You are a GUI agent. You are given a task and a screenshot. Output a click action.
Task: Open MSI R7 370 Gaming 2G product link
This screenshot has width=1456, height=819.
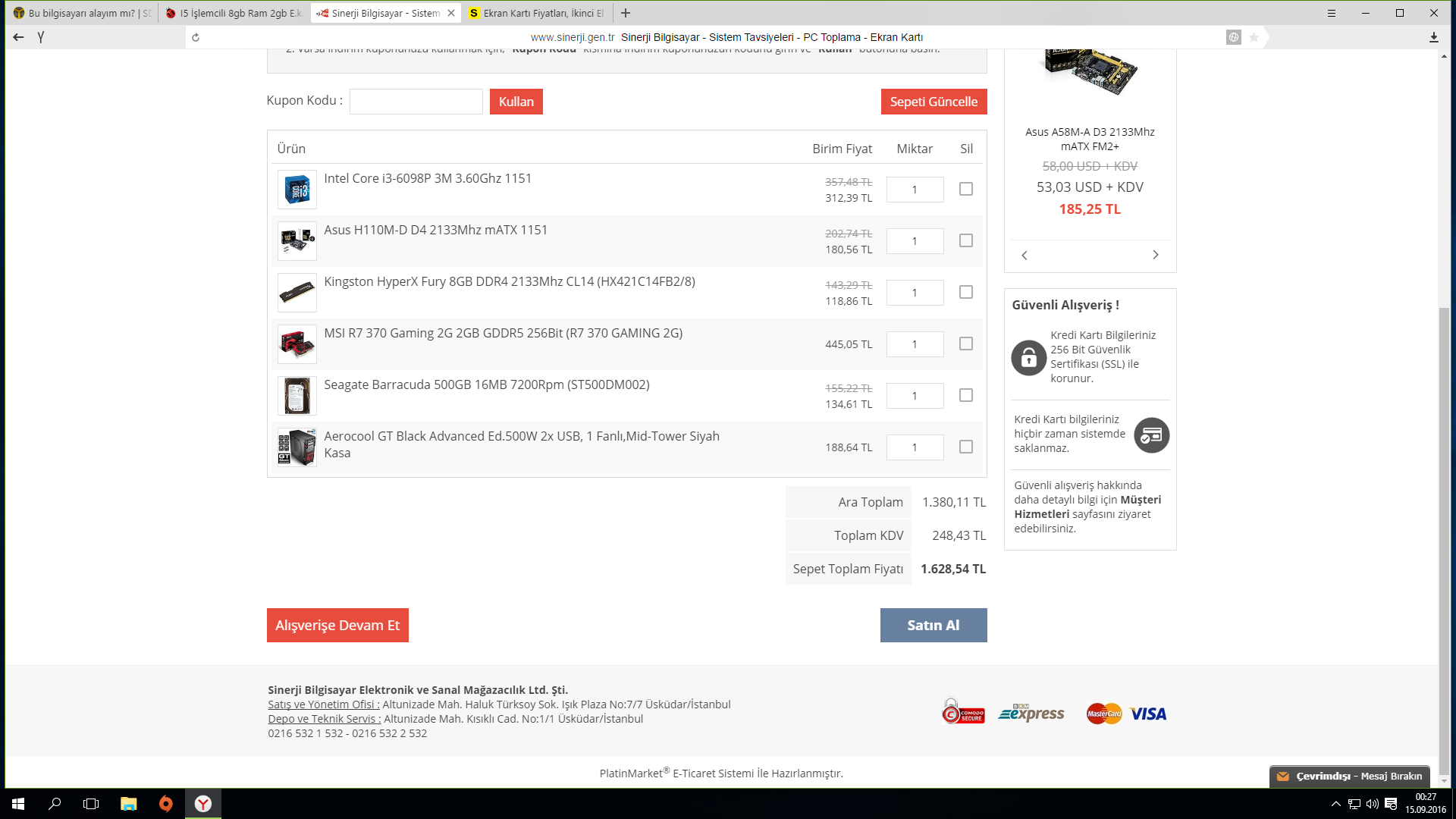point(503,333)
